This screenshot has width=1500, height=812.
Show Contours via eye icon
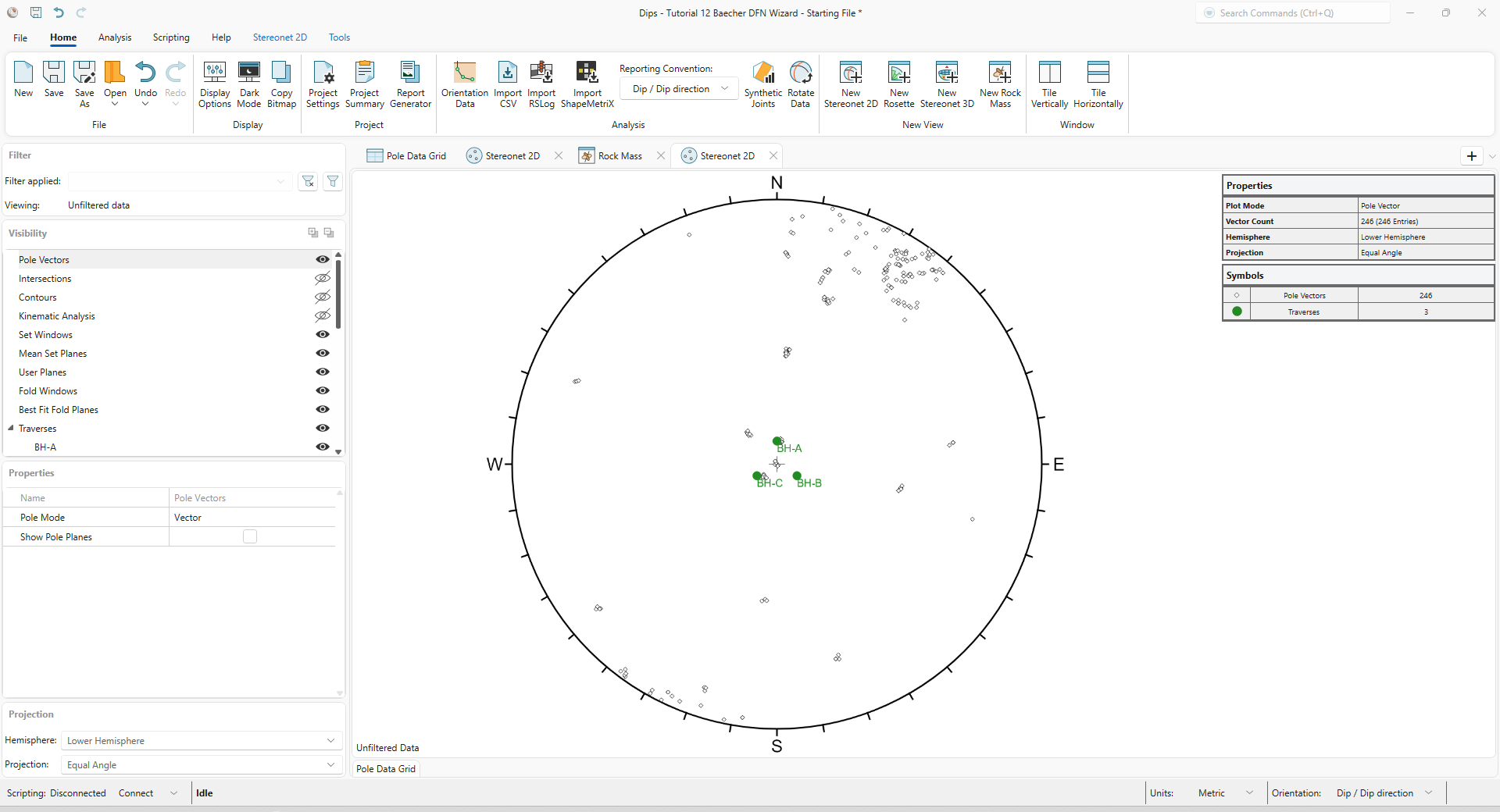click(x=322, y=297)
